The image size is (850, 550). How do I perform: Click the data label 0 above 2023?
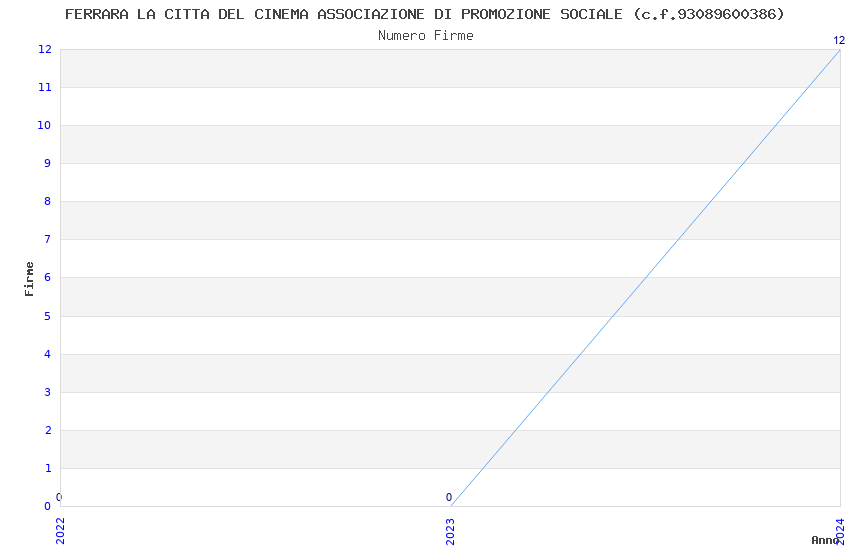coord(449,497)
